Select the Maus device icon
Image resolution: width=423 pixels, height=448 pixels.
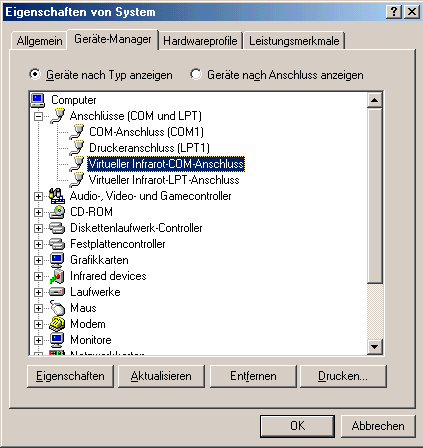(57, 307)
